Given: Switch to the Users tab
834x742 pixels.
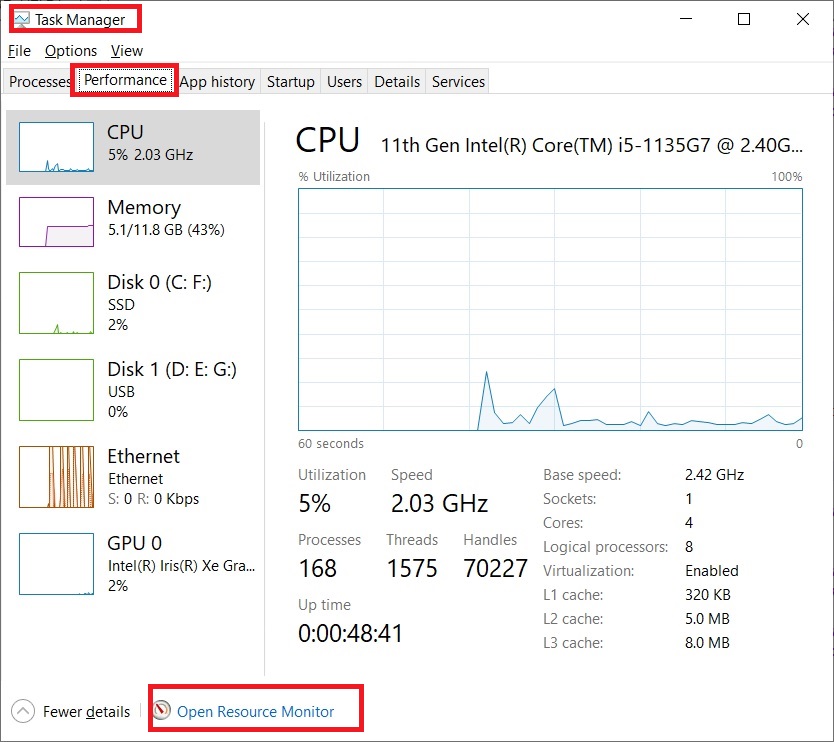Looking at the screenshot, I should 344,82.
